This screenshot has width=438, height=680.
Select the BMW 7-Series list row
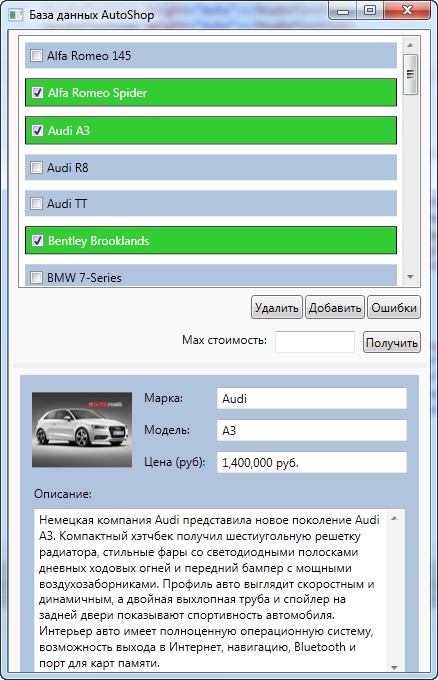click(x=211, y=275)
